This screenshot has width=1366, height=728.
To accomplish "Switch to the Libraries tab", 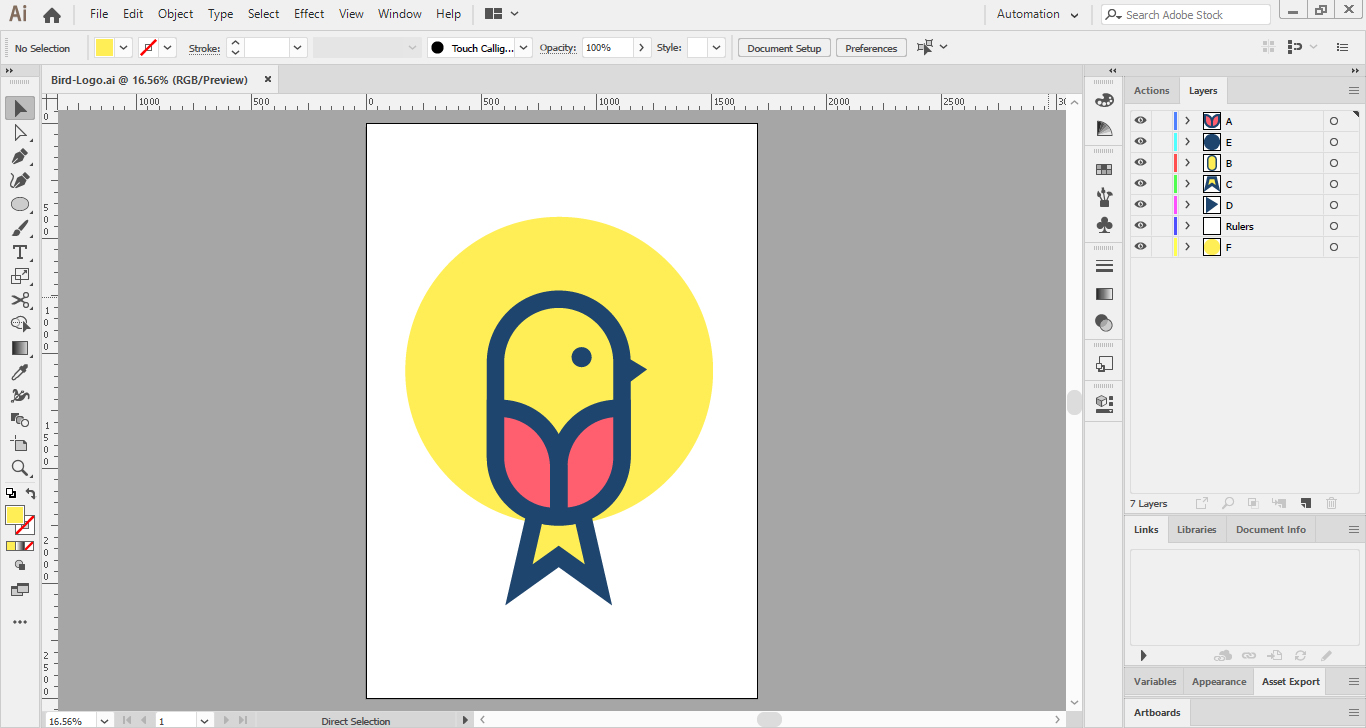I will (1196, 529).
